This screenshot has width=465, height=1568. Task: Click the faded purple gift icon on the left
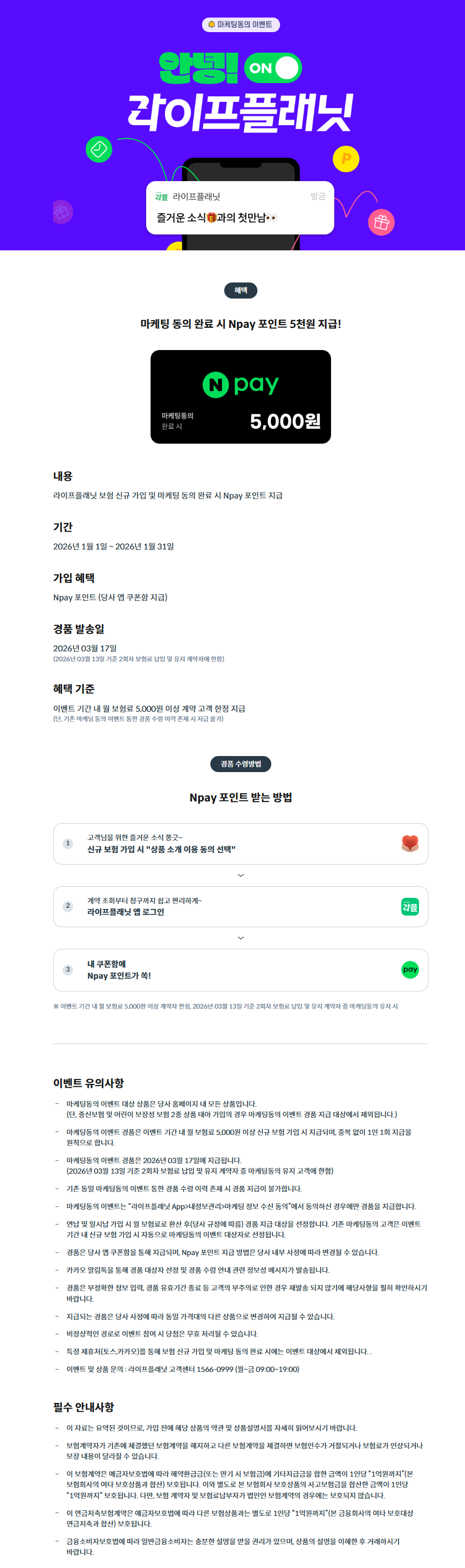pos(61,212)
